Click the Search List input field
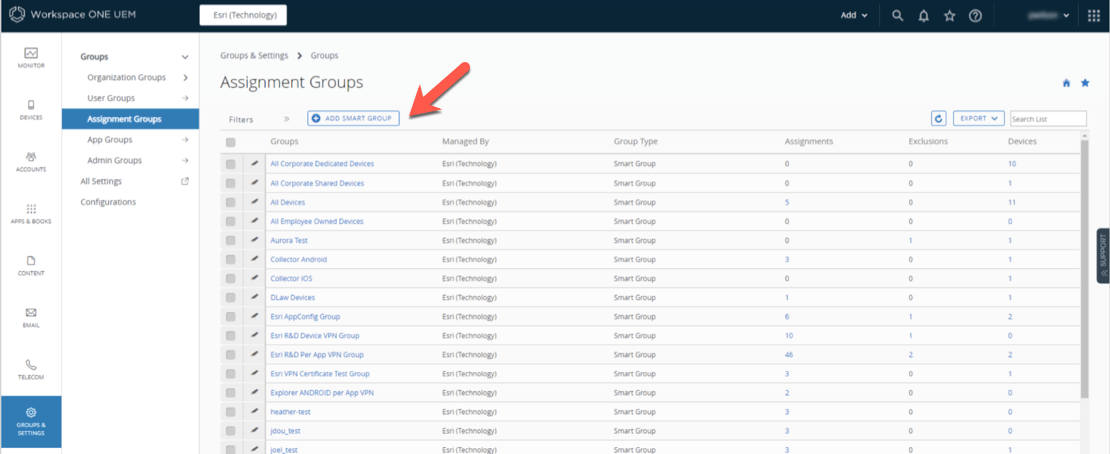This screenshot has width=1110, height=454. coord(1047,118)
